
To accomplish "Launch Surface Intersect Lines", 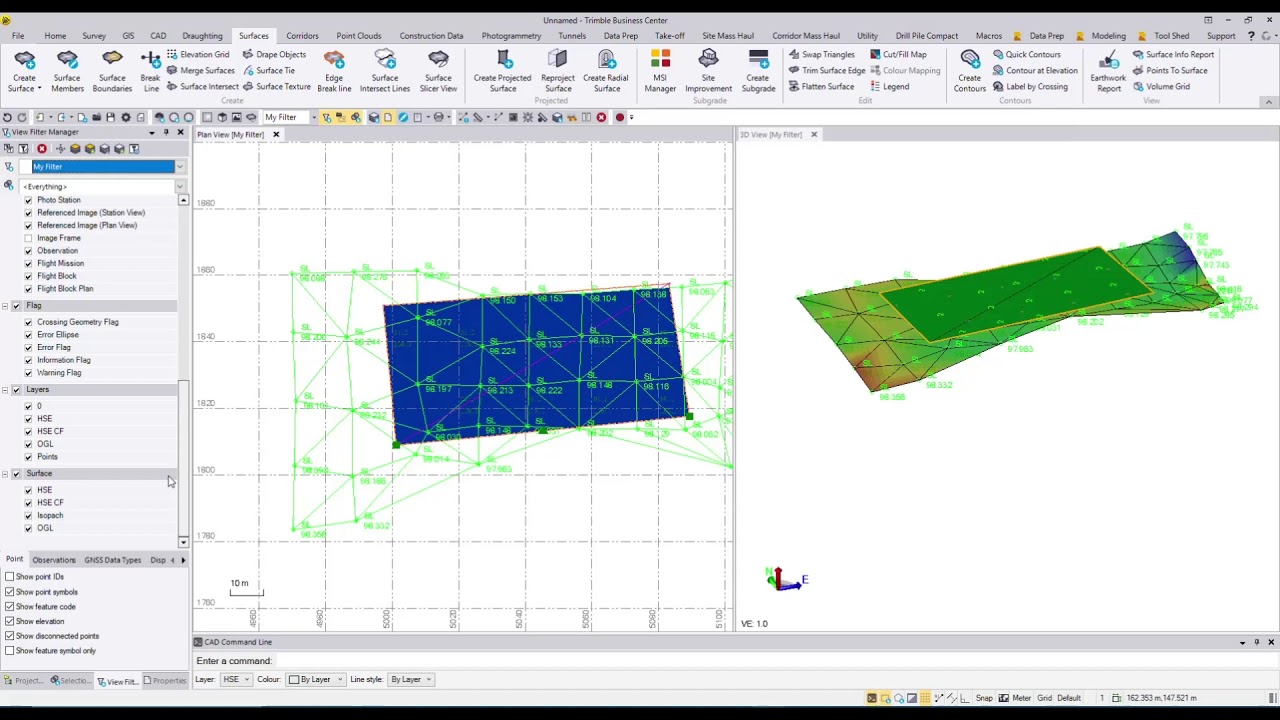I will tap(385, 71).
